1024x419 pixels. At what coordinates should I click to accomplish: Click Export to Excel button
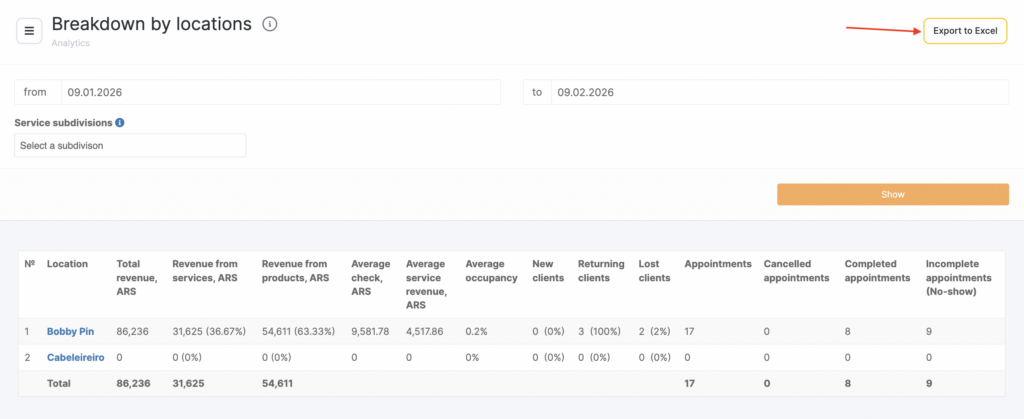coord(965,31)
